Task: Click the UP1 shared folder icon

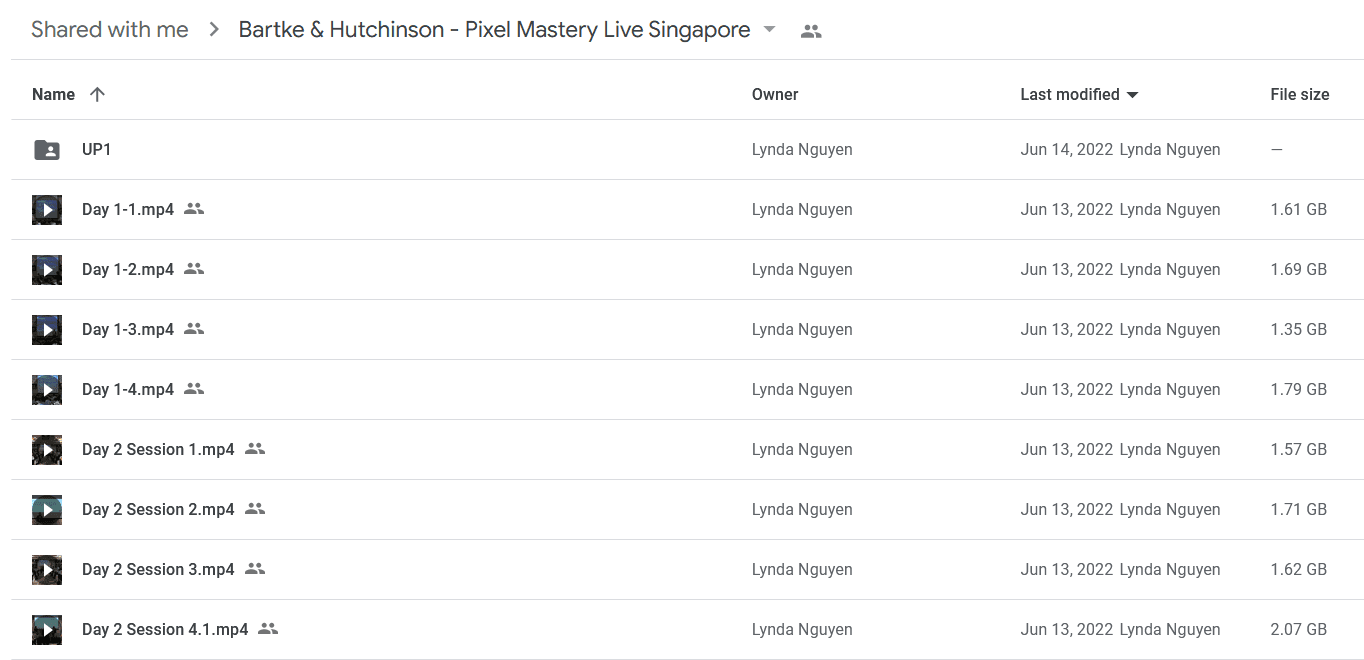Action: tap(47, 150)
